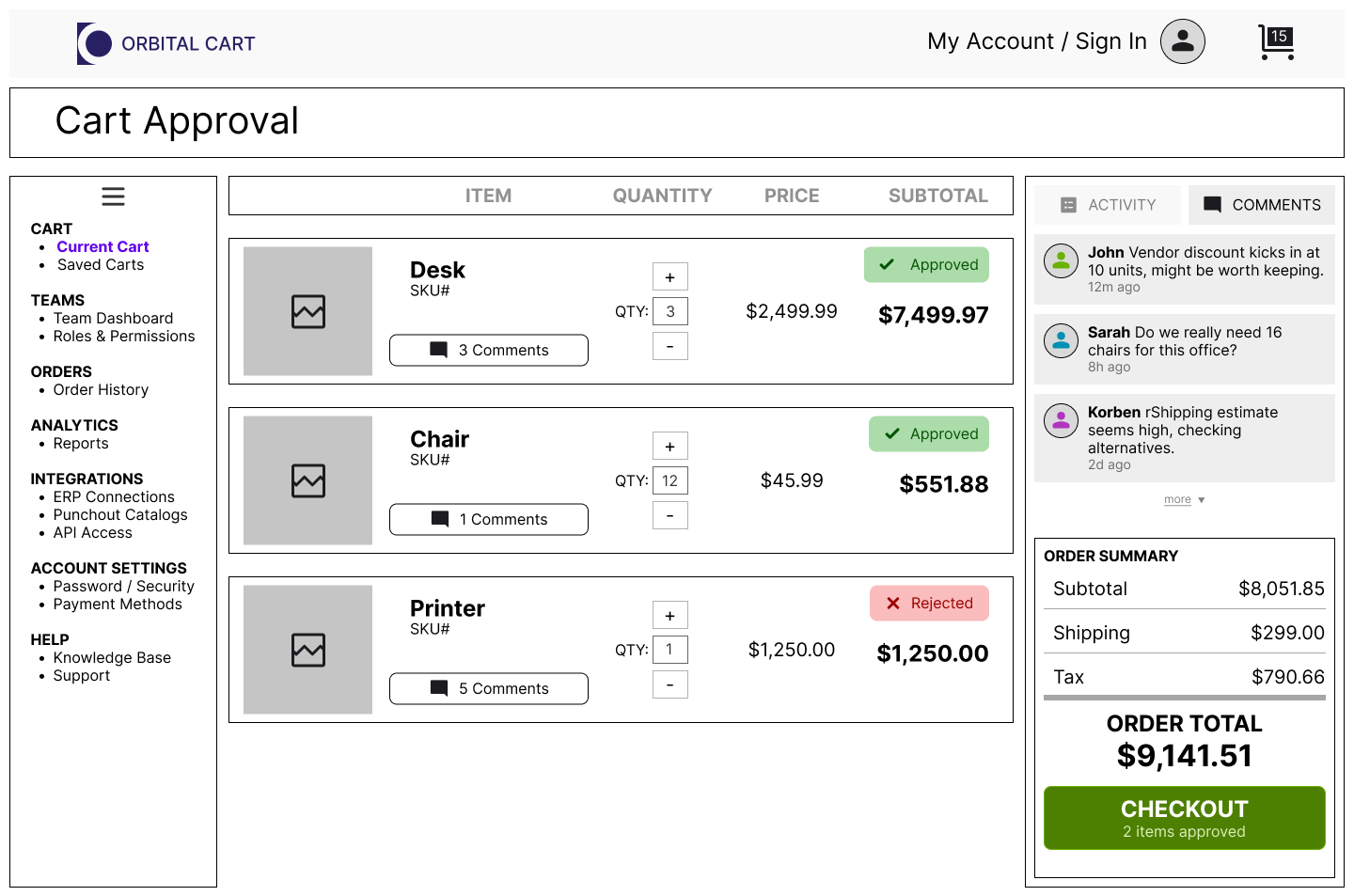Image resolution: width=1354 pixels, height=896 pixels.
Task: Click the user account avatar icon
Action: 1182,41
